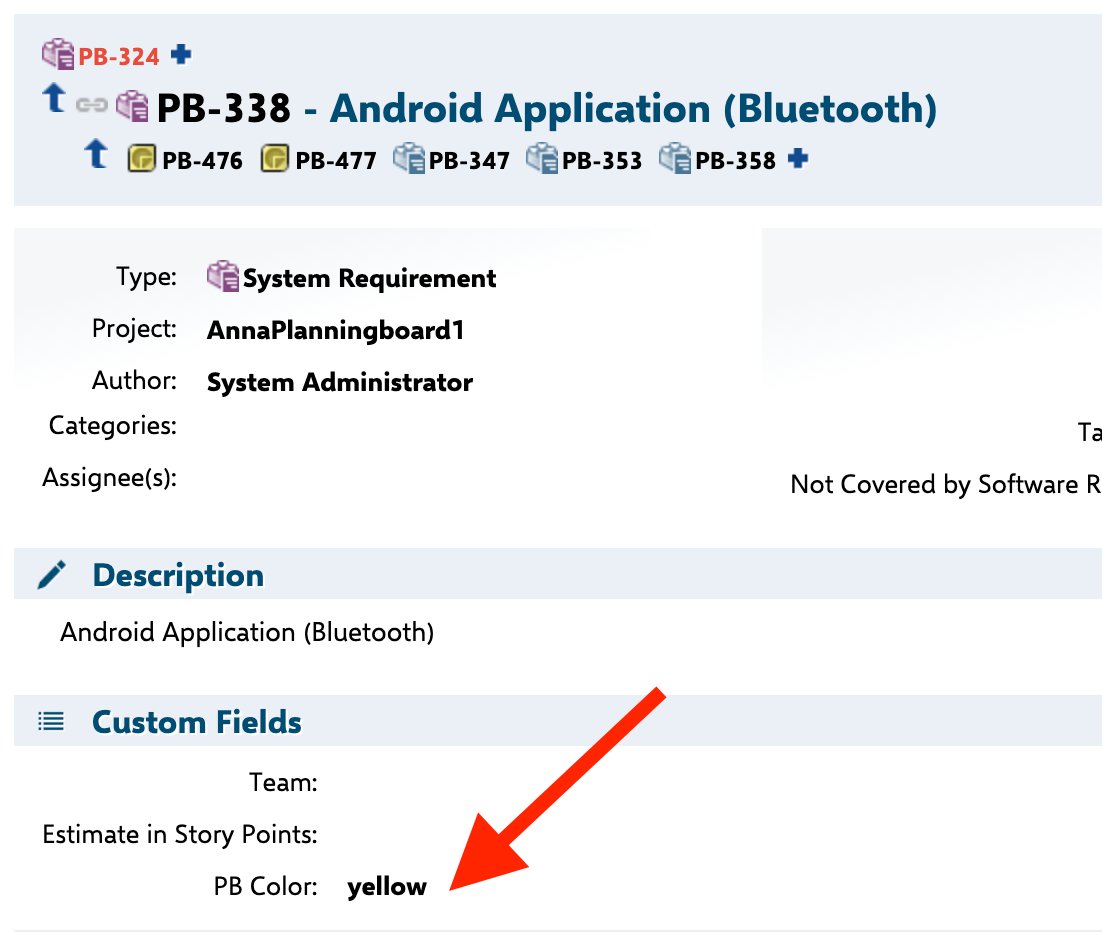Click the Project label
This screenshot has height=932, width=1102.
pyautogui.click(x=134, y=329)
